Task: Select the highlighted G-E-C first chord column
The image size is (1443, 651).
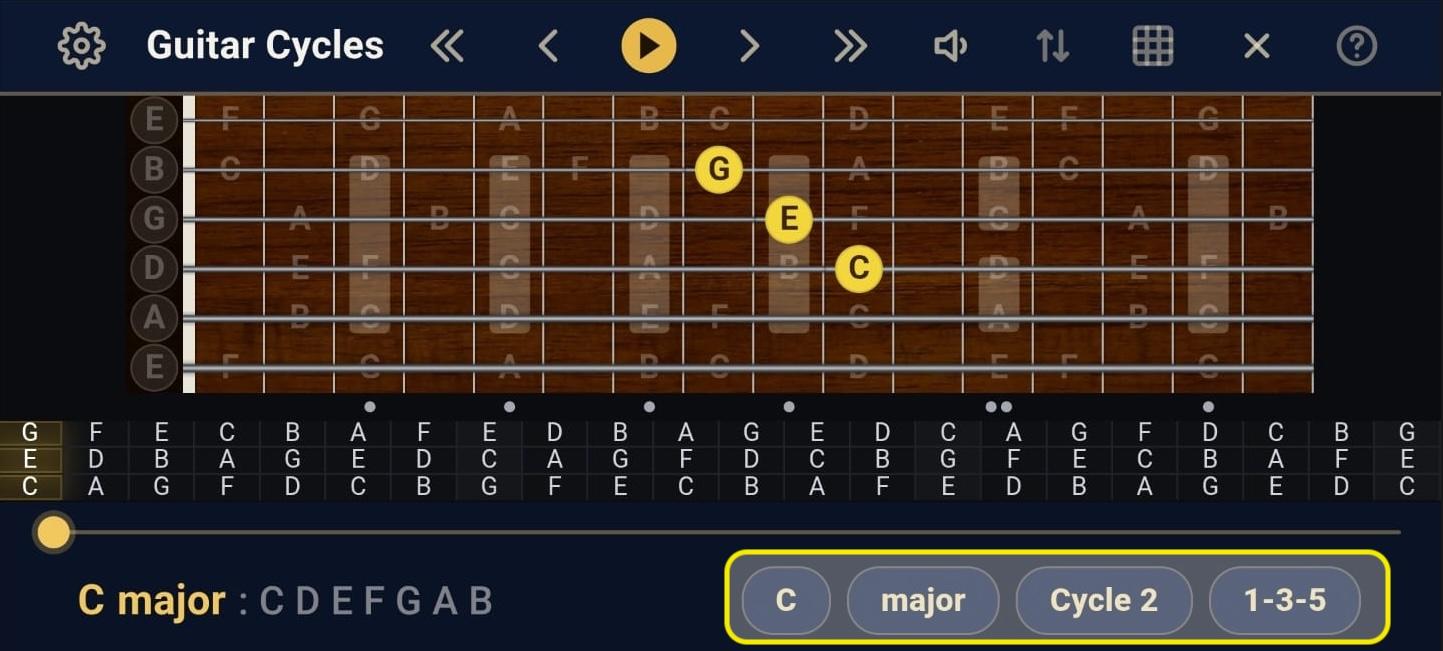Action: [x=30, y=460]
